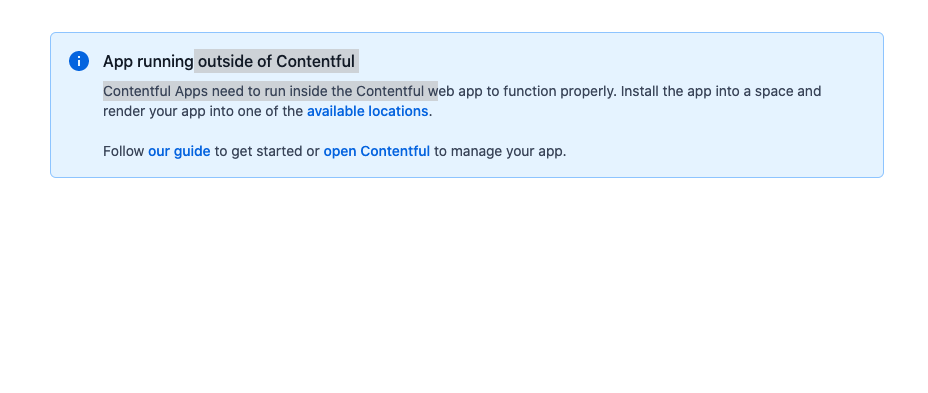Click the blue info icon

[x=79, y=61]
